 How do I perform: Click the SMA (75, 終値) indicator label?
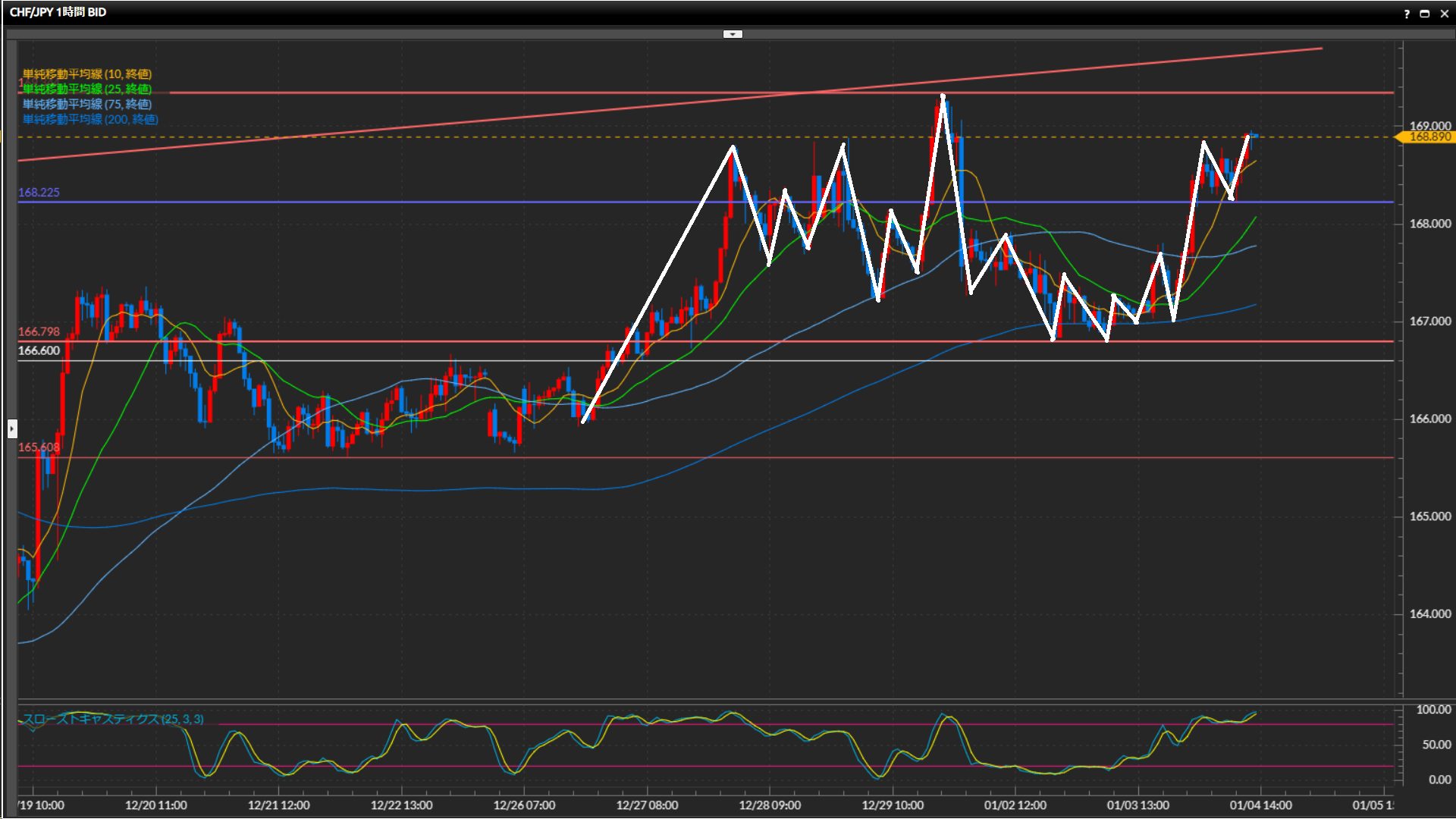tap(87, 104)
